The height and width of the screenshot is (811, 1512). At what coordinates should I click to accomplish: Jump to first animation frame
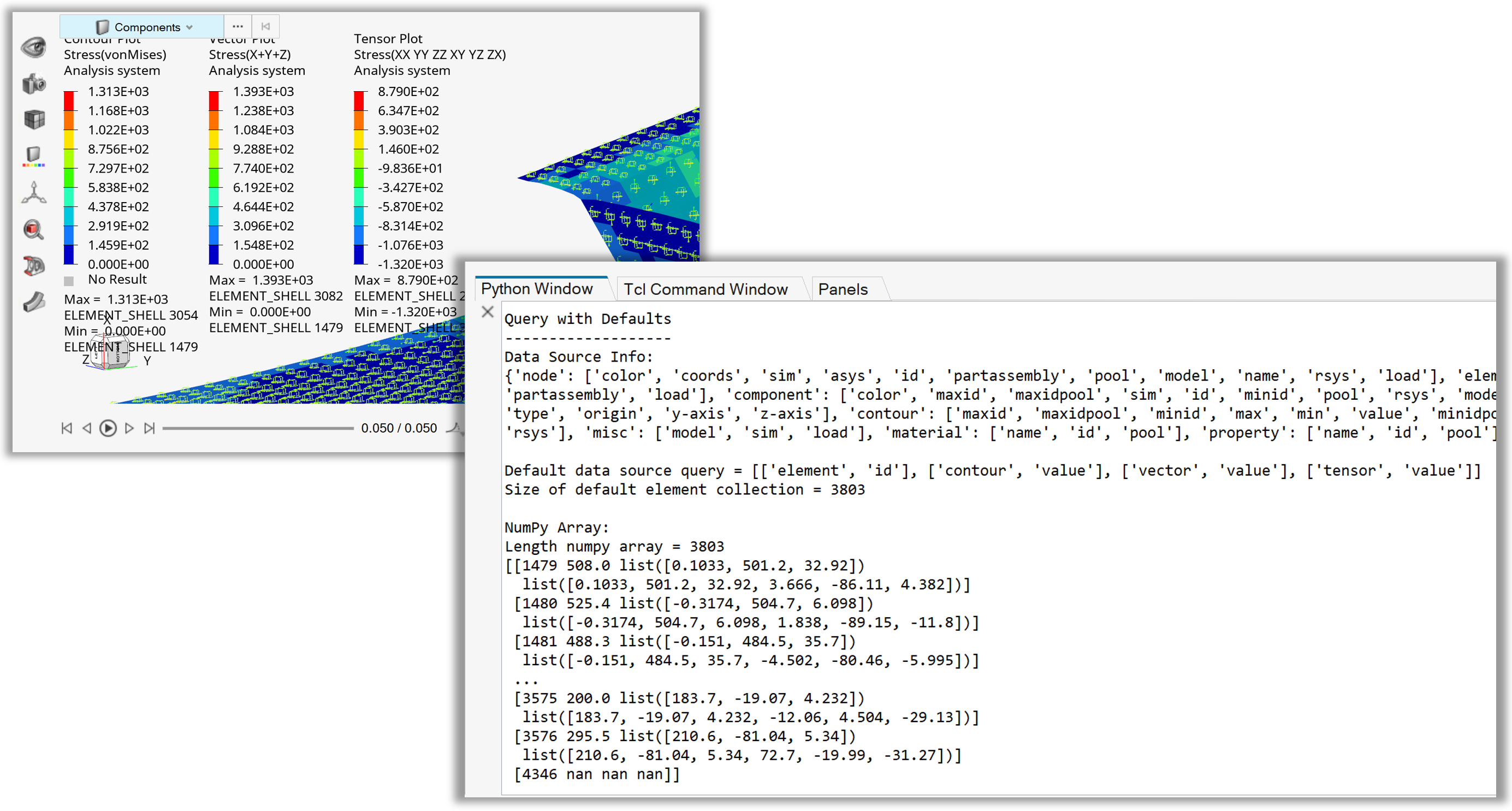click(66, 428)
